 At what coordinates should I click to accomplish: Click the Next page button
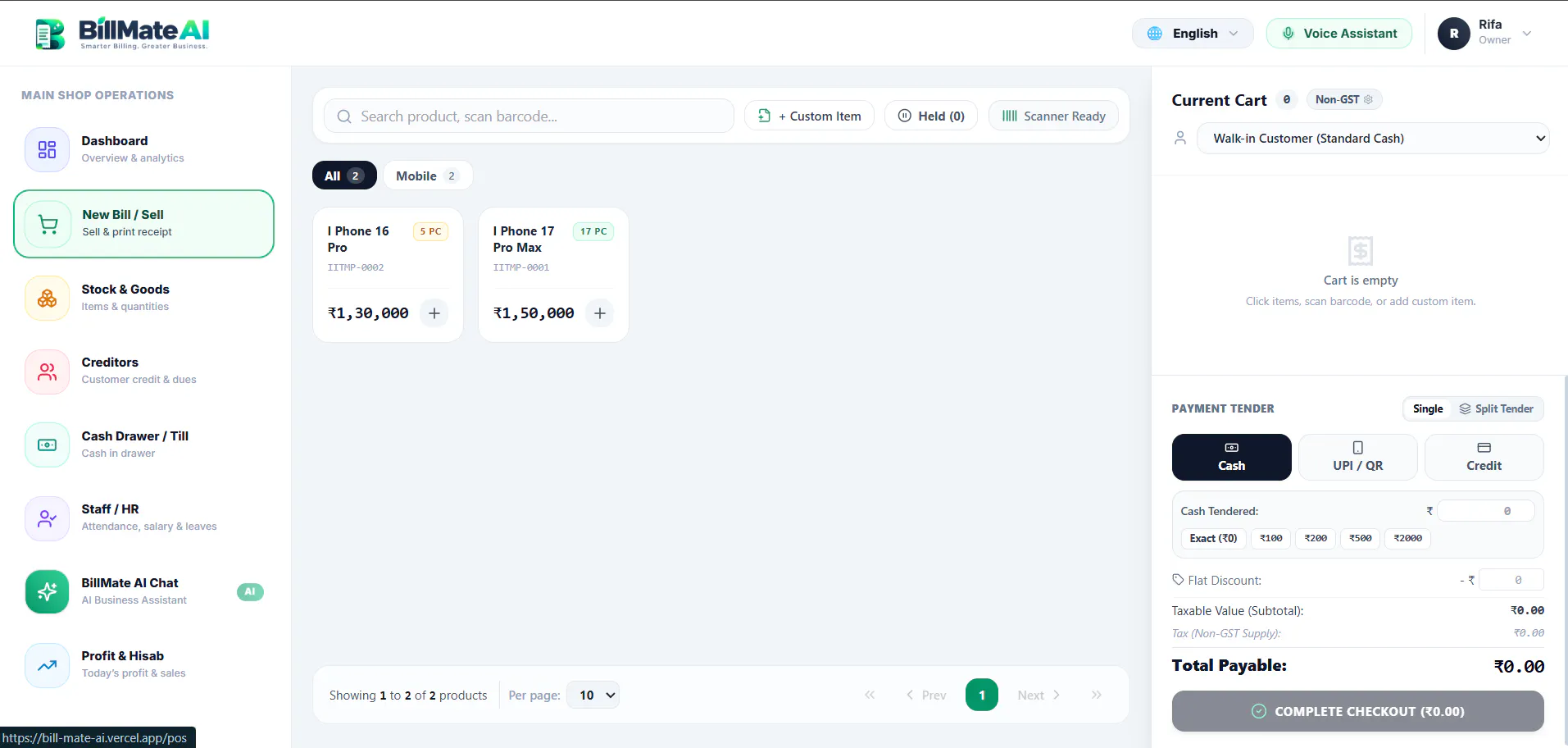point(1039,695)
